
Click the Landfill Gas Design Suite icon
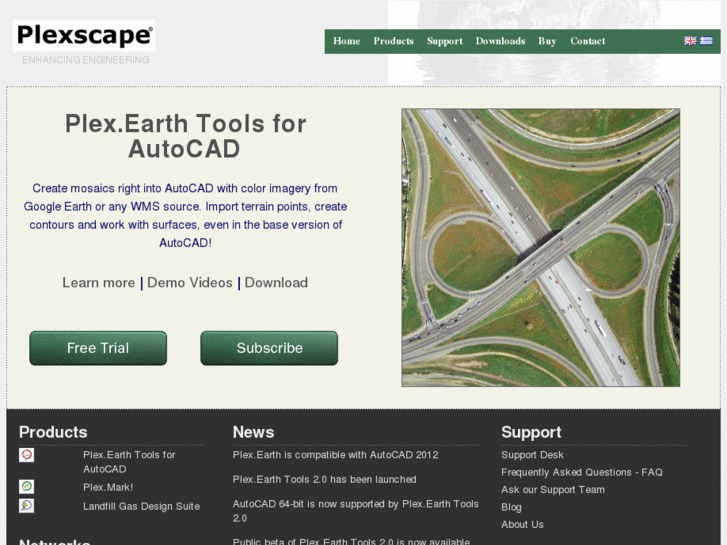pyautogui.click(x=26, y=506)
